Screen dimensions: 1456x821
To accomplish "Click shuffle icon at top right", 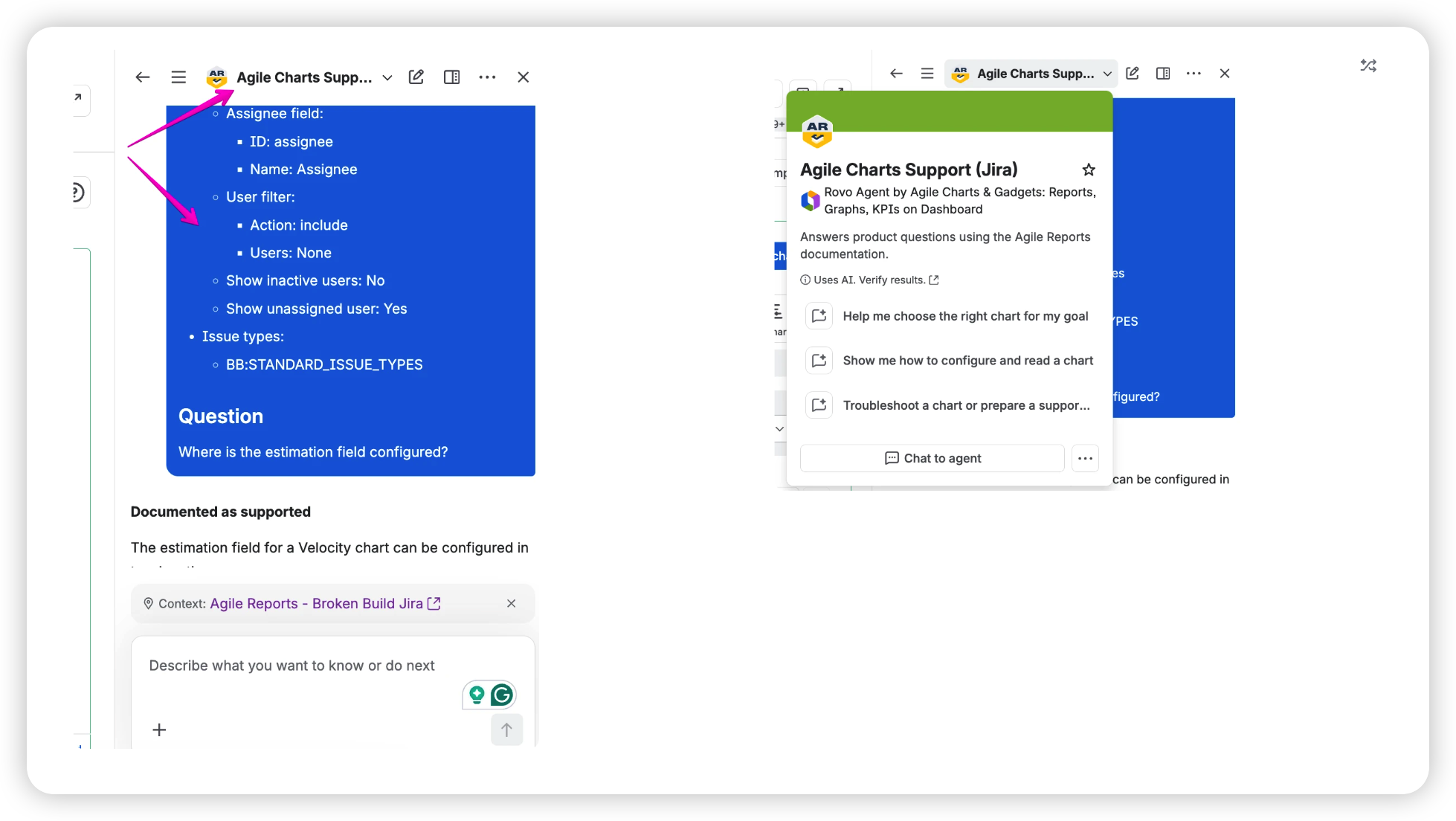I will tap(1368, 65).
